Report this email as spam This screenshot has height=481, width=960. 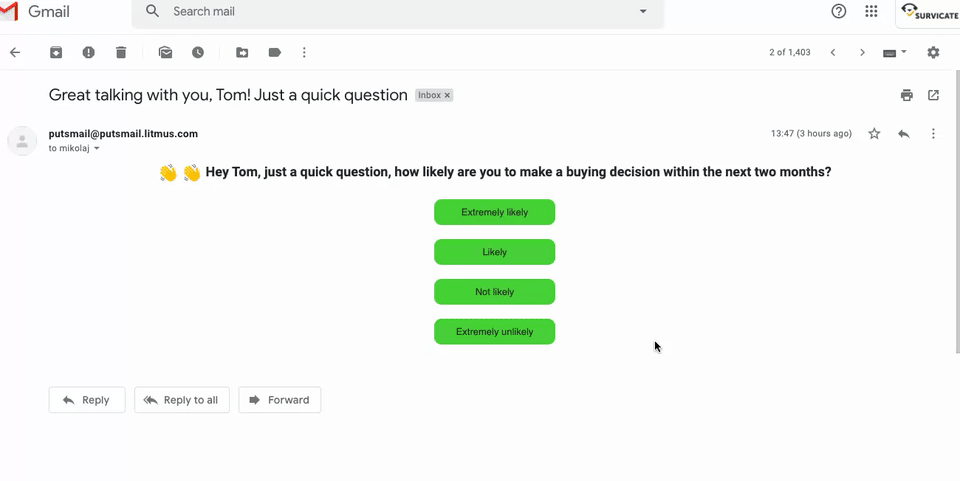click(89, 52)
